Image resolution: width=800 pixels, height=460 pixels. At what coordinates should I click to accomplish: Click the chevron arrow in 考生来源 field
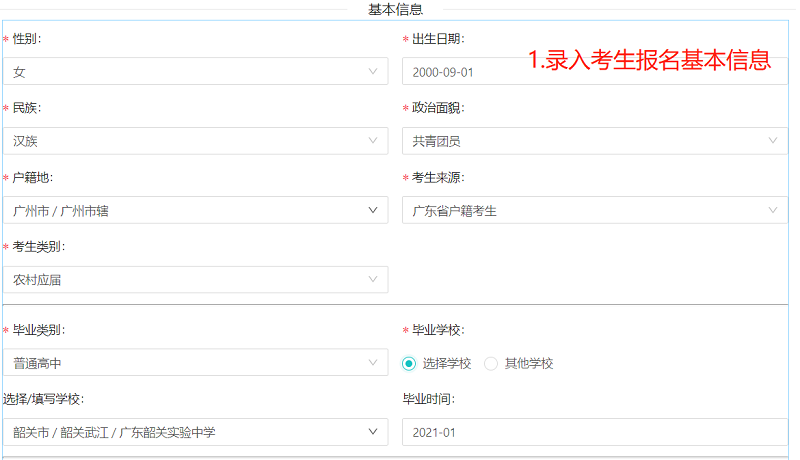(773, 210)
